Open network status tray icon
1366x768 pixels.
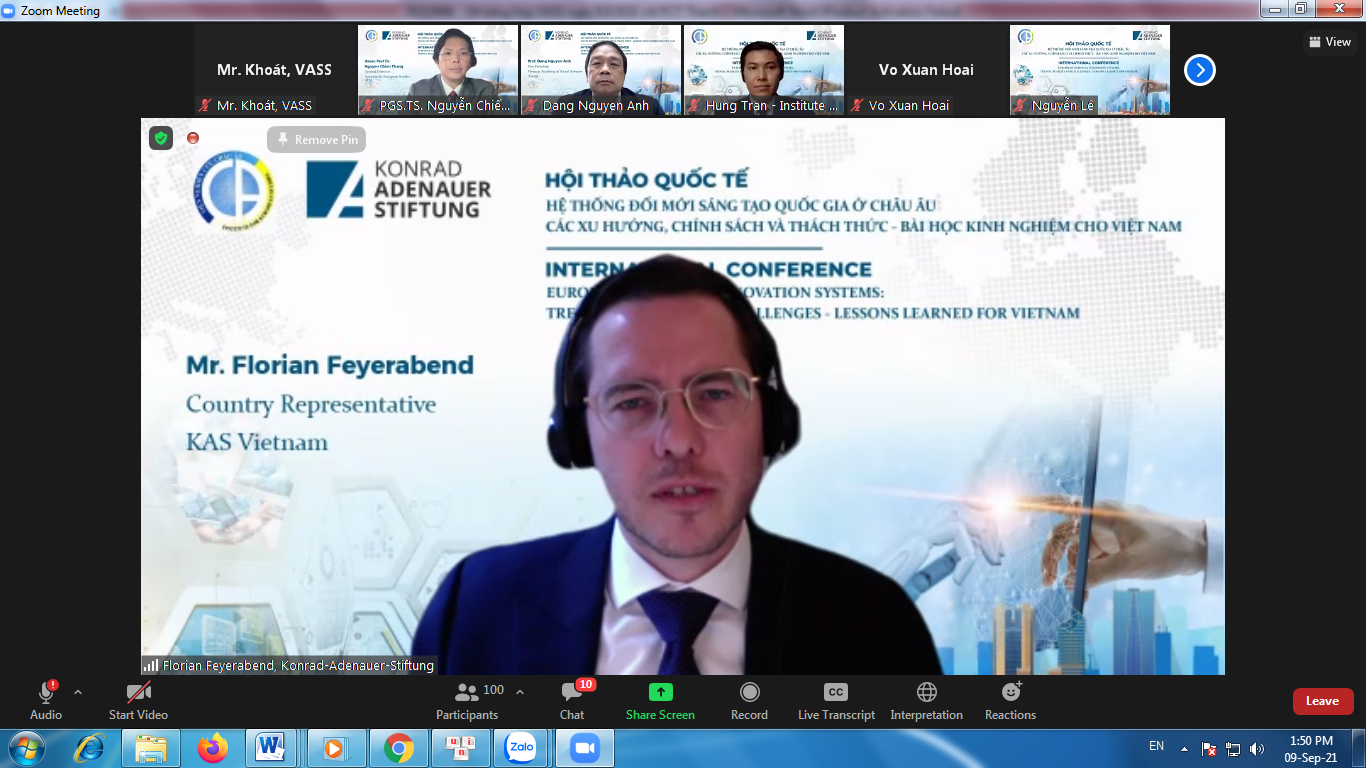click(x=1233, y=748)
